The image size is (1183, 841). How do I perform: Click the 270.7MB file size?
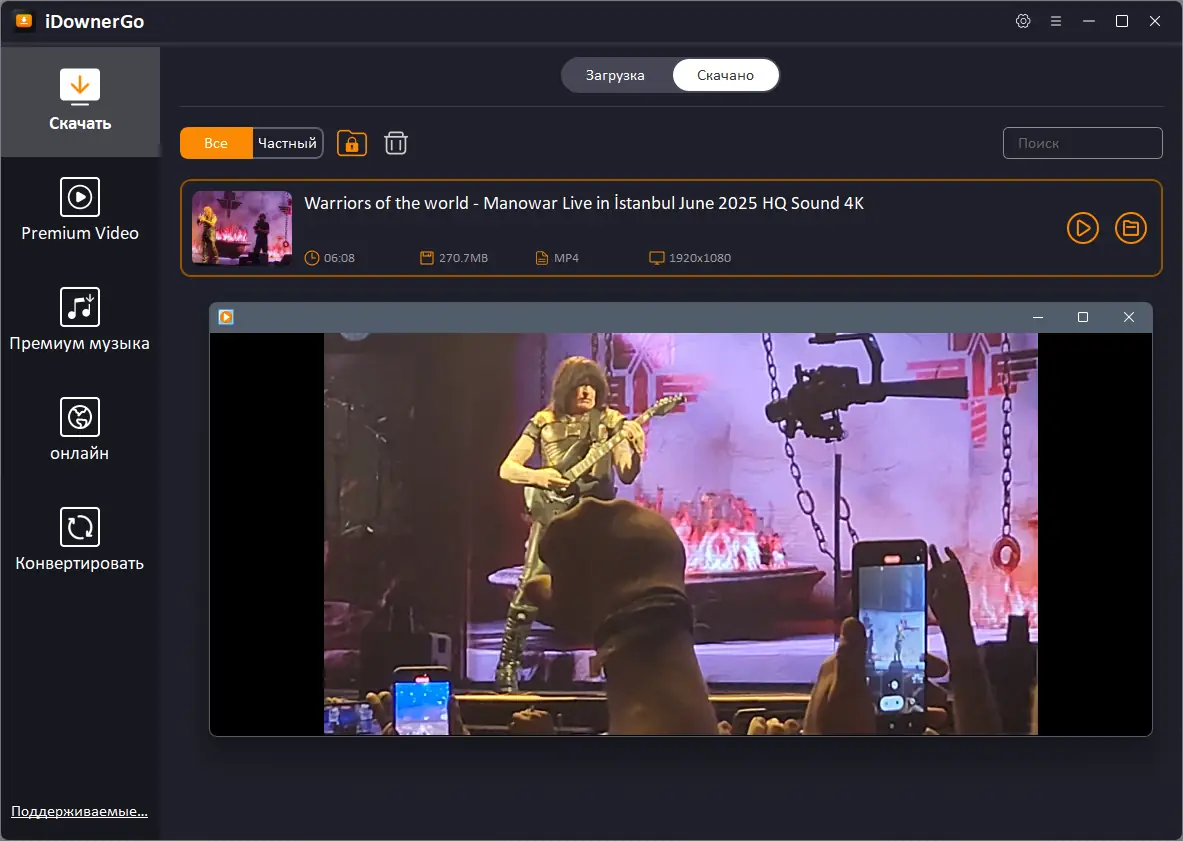point(463,258)
